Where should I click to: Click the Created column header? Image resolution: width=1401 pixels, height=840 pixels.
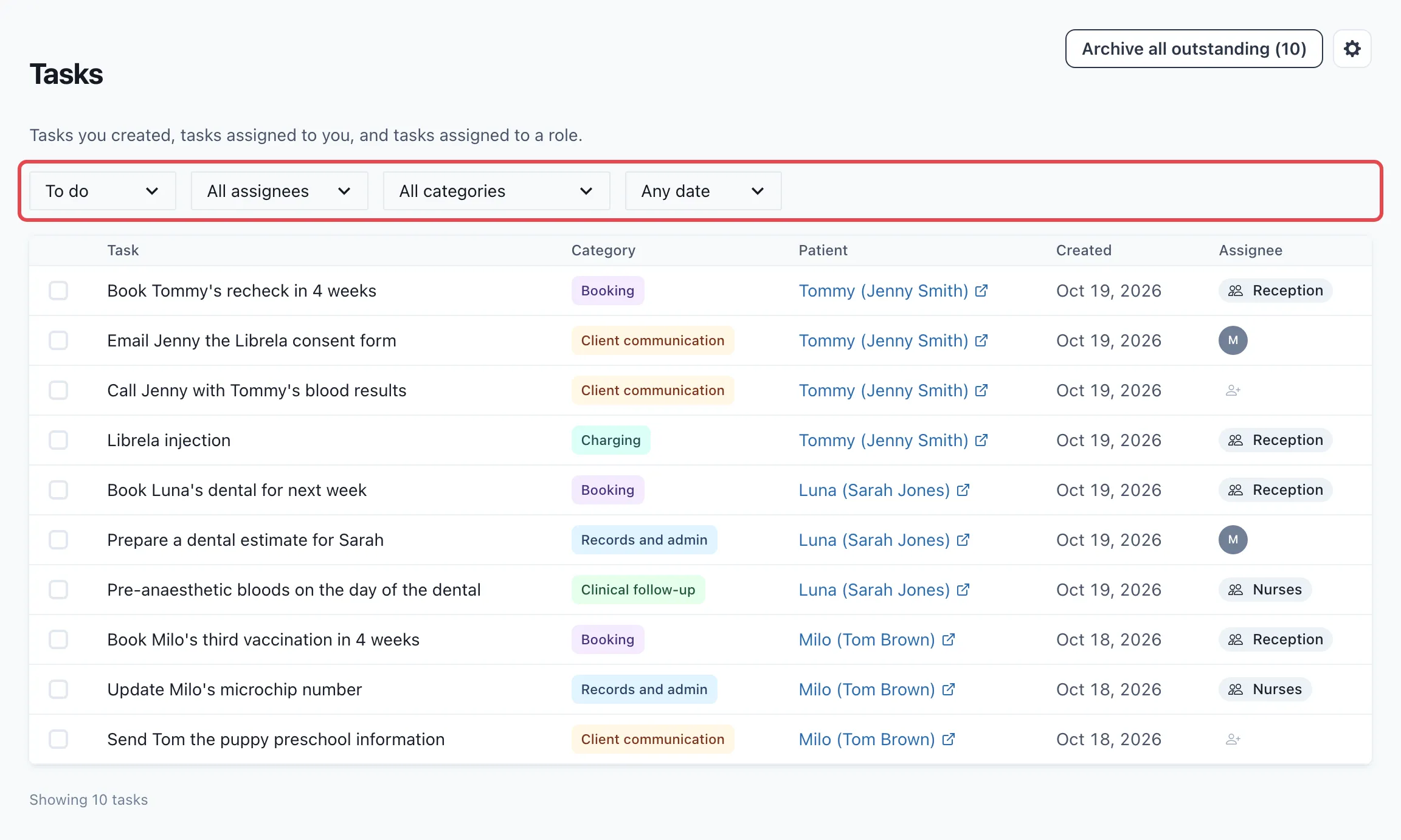pyautogui.click(x=1084, y=250)
